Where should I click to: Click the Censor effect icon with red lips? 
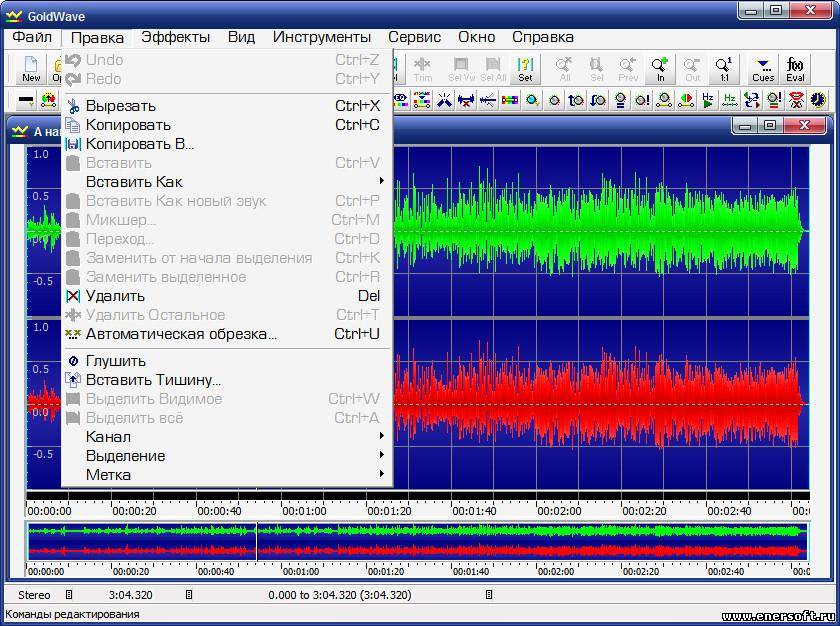pyautogui.click(x=796, y=100)
